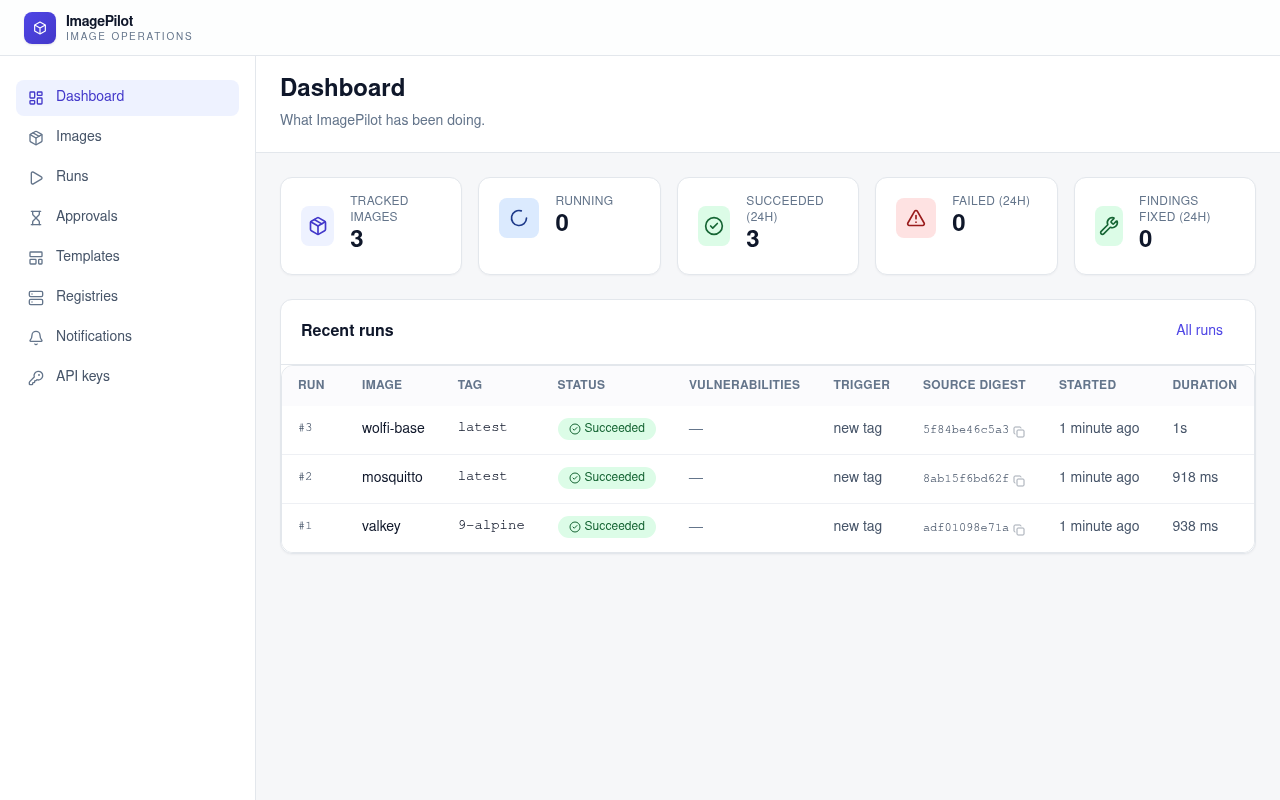The width and height of the screenshot is (1280, 800).
Task: Click the Recent runs heading
Action: 347,331
